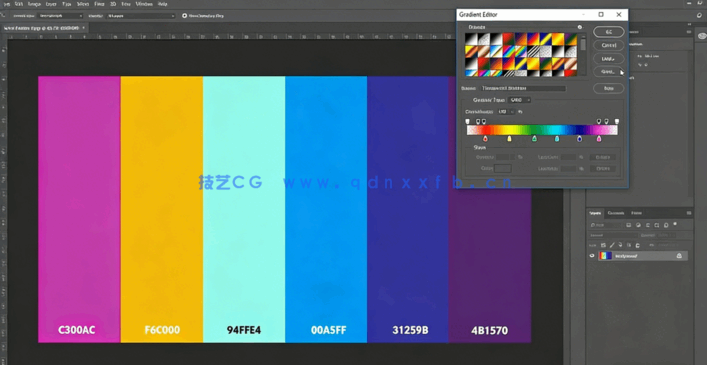The height and width of the screenshot is (365, 707).
Task: Switch to the Paths tab
Action: point(636,213)
